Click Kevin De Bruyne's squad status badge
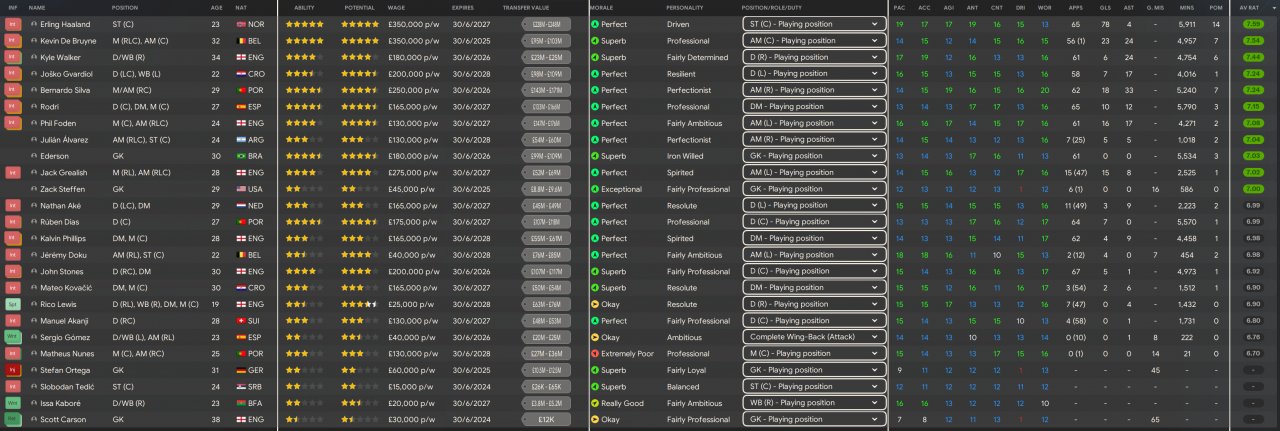 [14, 41]
